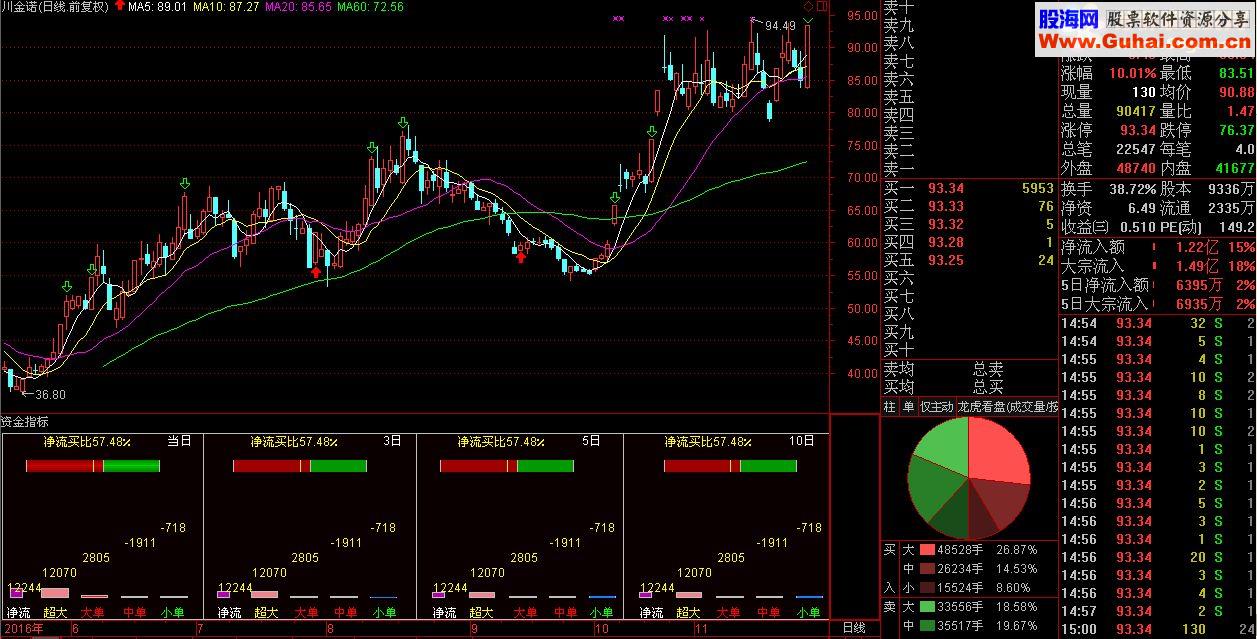Click the 5日净流入额 value 6395万

1200,285
